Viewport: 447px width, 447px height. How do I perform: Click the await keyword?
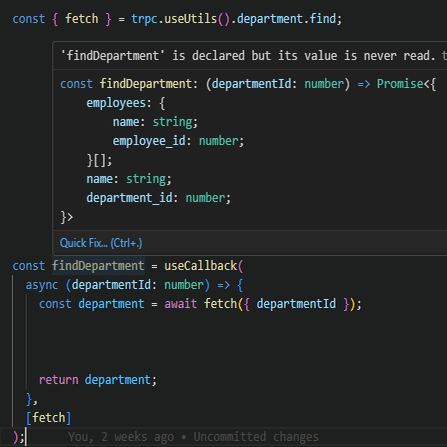[181, 304]
